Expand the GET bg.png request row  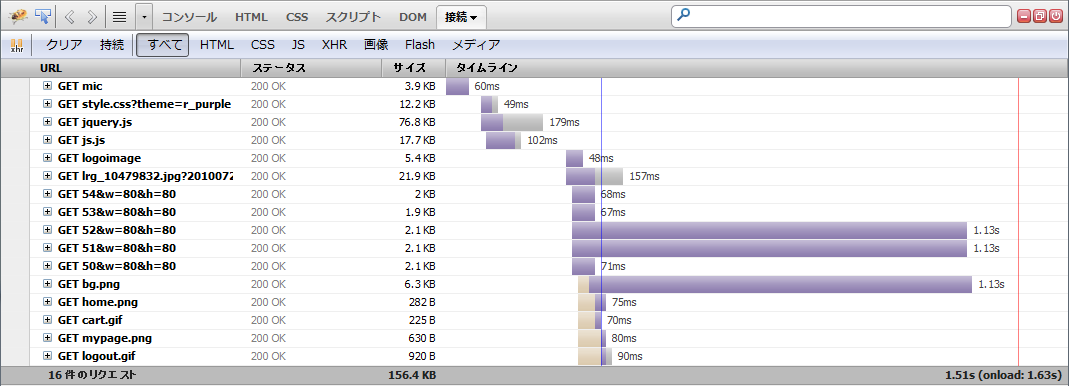pos(48,284)
